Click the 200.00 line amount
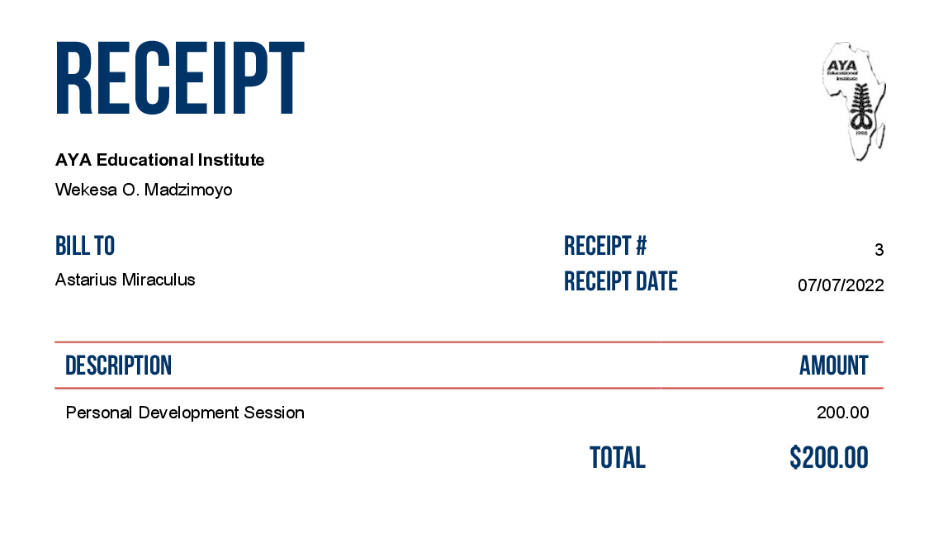This screenshot has width=931, height=540. (x=843, y=412)
